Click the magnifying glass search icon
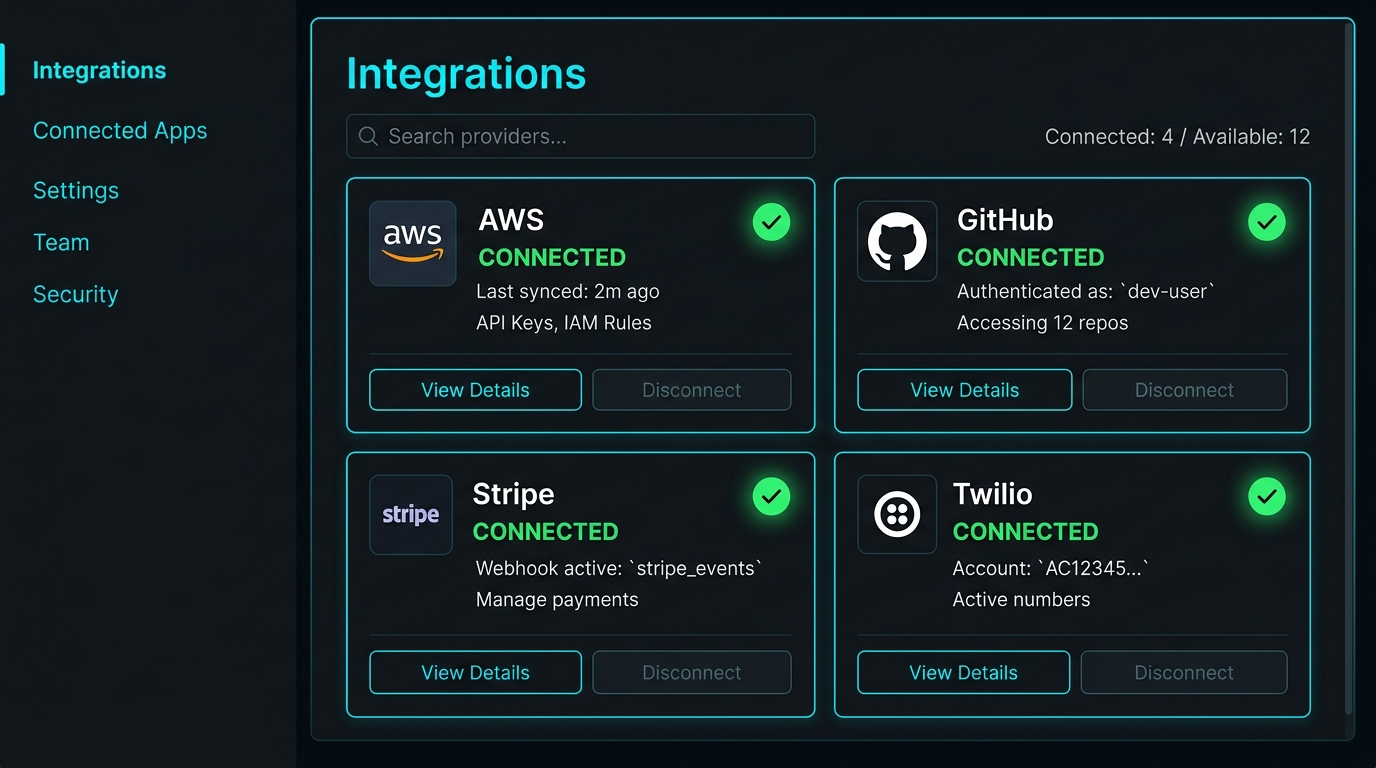1376x768 pixels. pyautogui.click(x=368, y=136)
